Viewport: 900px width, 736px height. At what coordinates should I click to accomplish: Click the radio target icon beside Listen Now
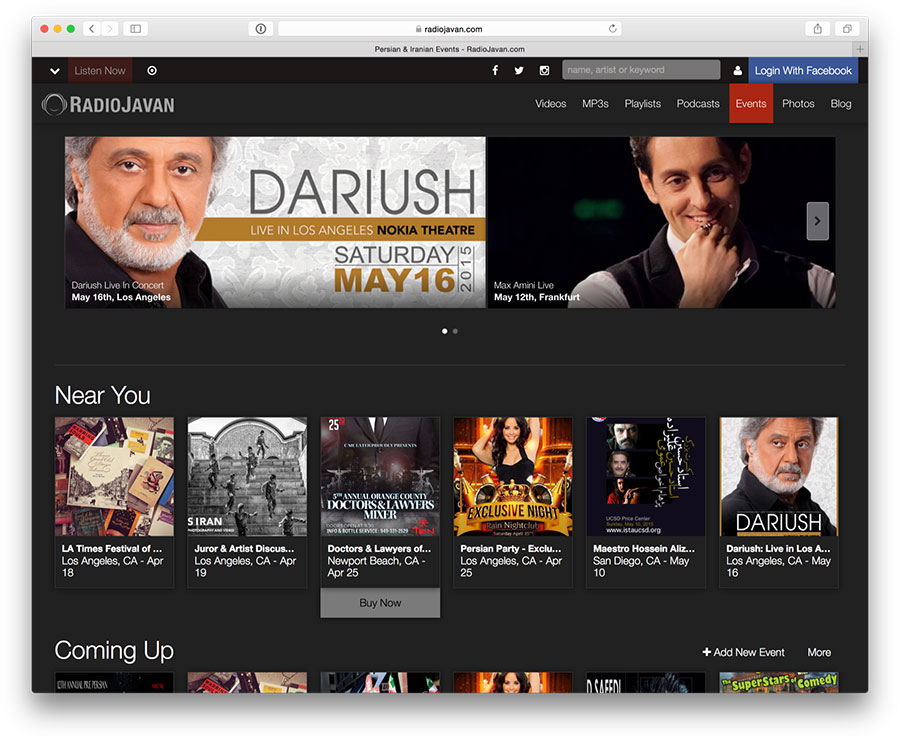tap(152, 71)
